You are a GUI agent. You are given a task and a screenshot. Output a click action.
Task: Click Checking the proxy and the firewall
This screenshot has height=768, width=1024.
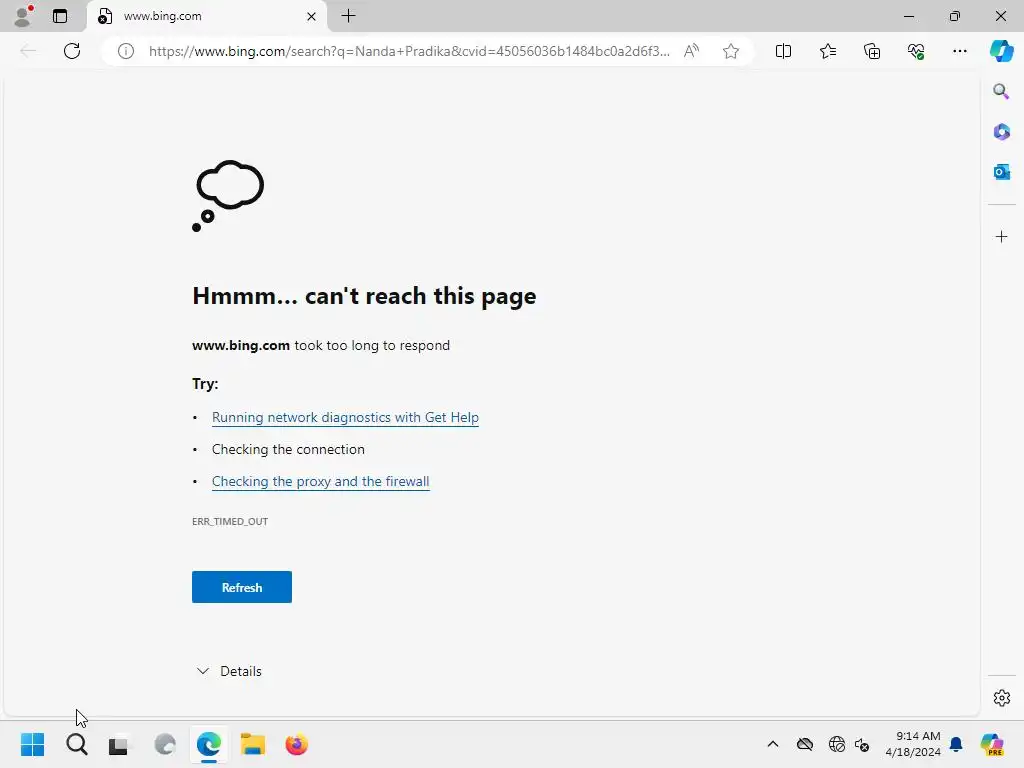[x=321, y=481]
